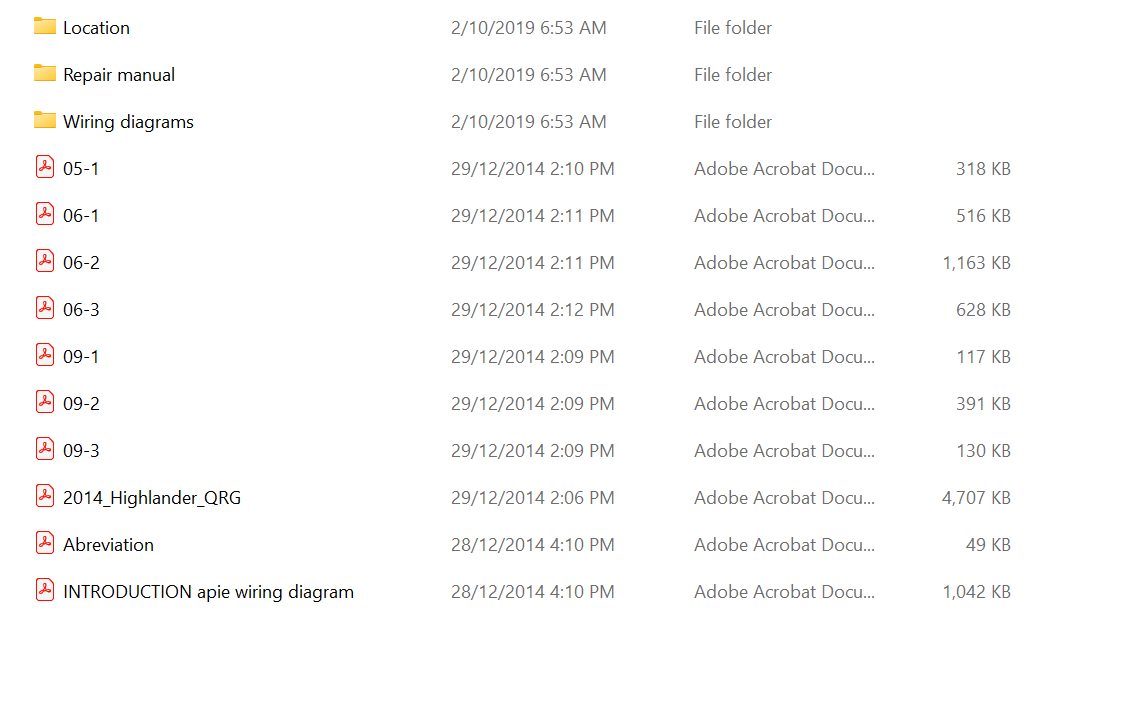This screenshot has height=702, width=1148.
Task: Click the Abreviation PDF file name
Action: pos(108,545)
